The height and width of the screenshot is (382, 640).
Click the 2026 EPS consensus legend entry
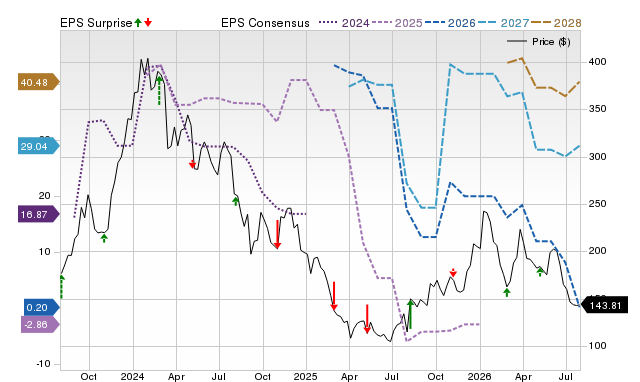(x=450, y=23)
